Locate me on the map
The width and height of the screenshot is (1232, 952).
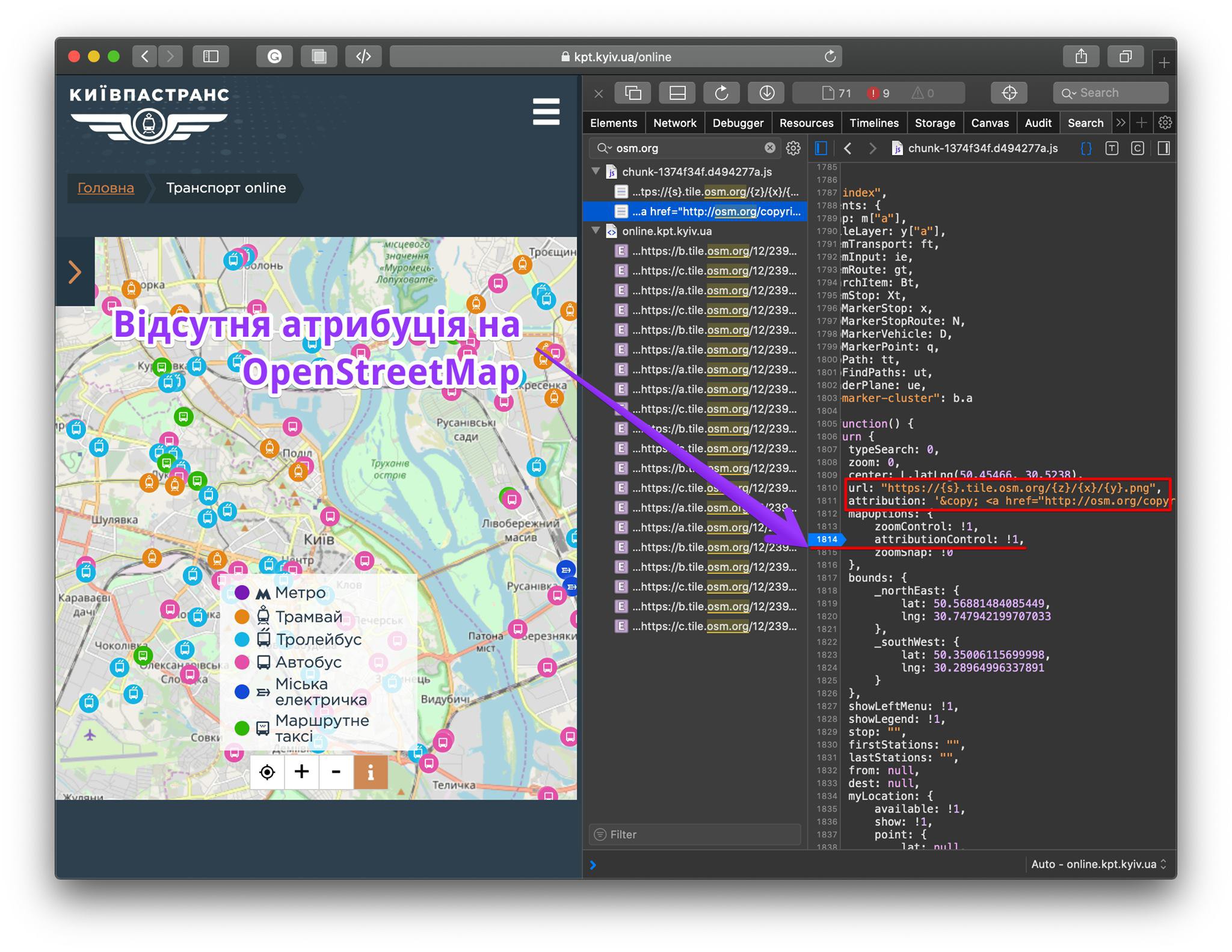pyautogui.click(x=267, y=772)
